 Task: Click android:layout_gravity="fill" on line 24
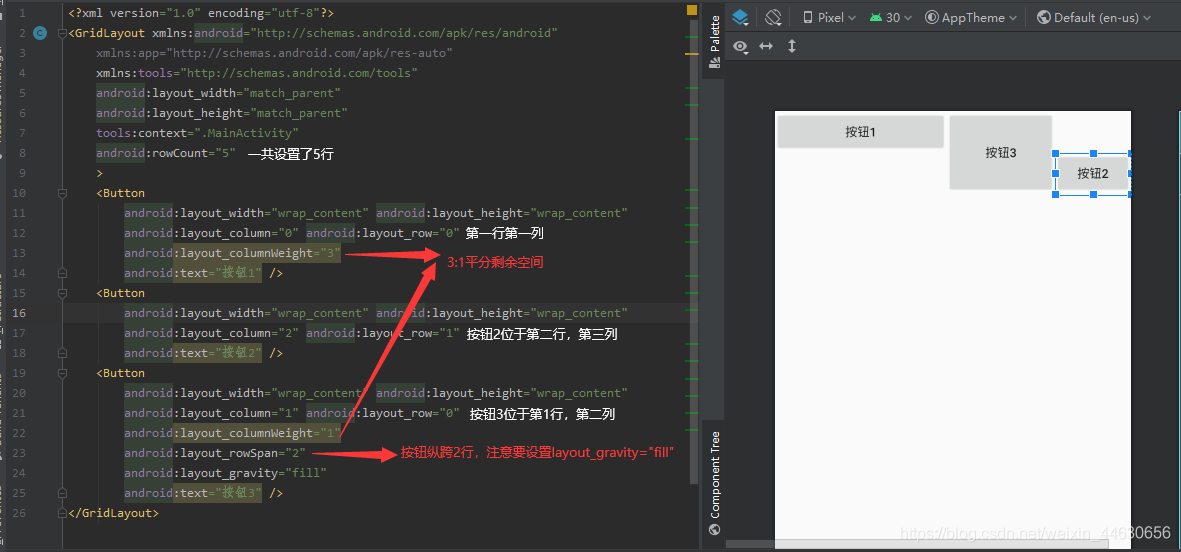[x=226, y=473]
